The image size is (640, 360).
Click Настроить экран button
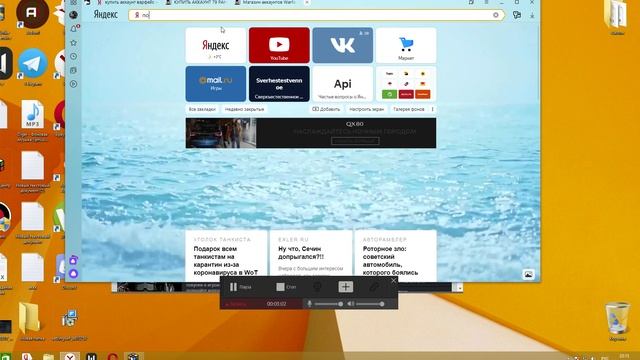coord(367,109)
